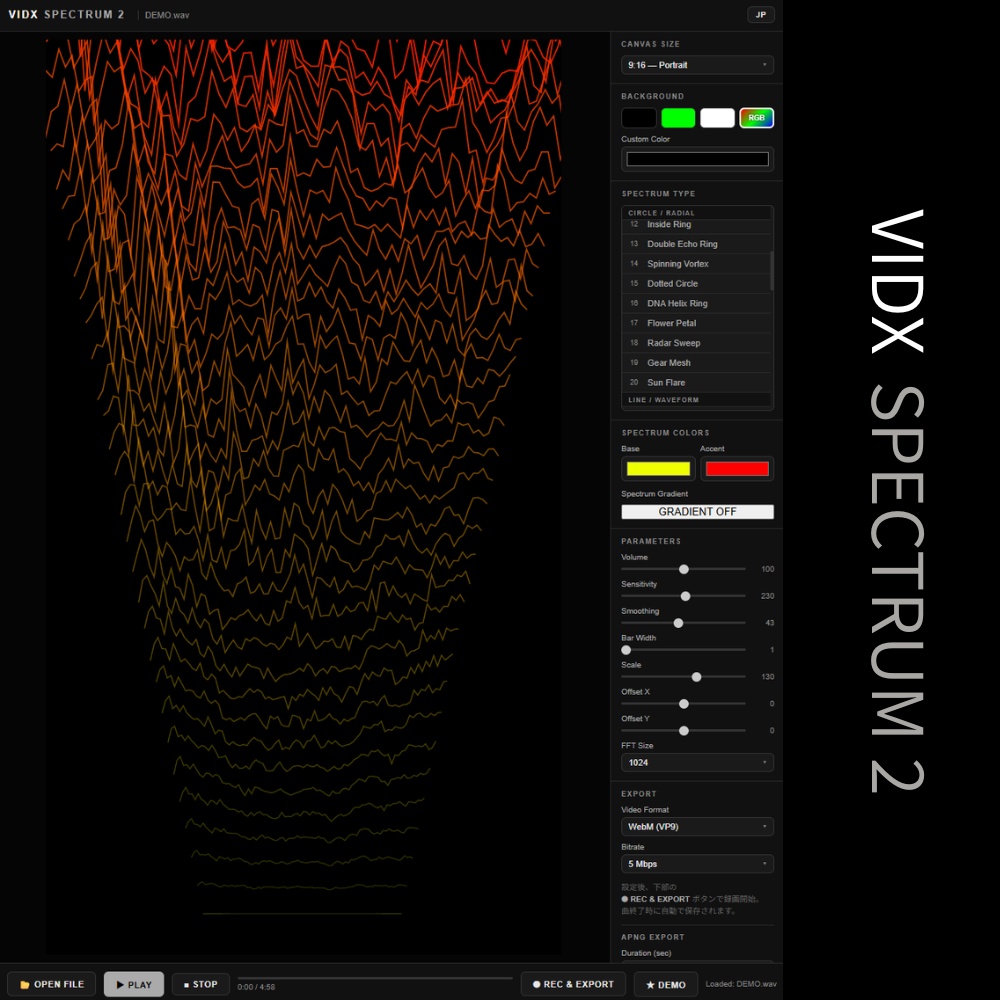Select Inside Ring spectrum type

point(696,224)
